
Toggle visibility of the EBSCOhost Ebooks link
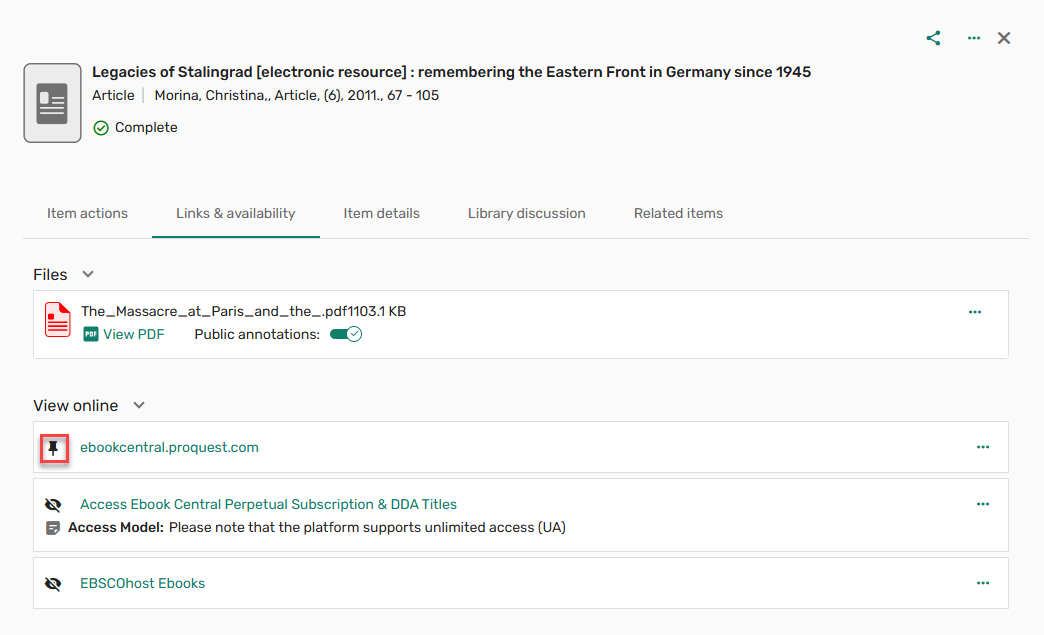click(x=54, y=584)
